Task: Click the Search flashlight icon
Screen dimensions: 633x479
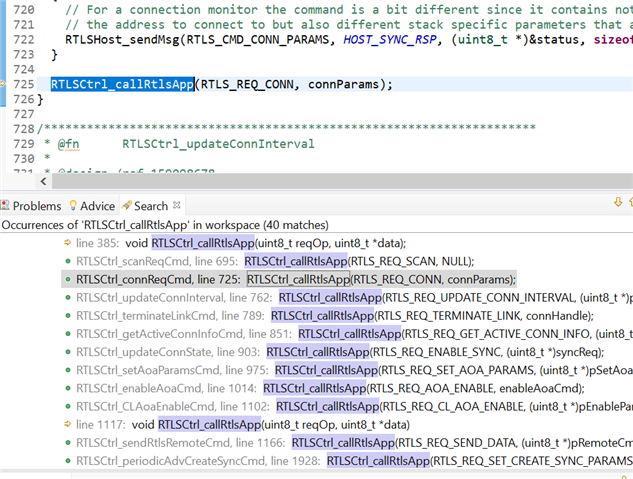Action: 126,205
